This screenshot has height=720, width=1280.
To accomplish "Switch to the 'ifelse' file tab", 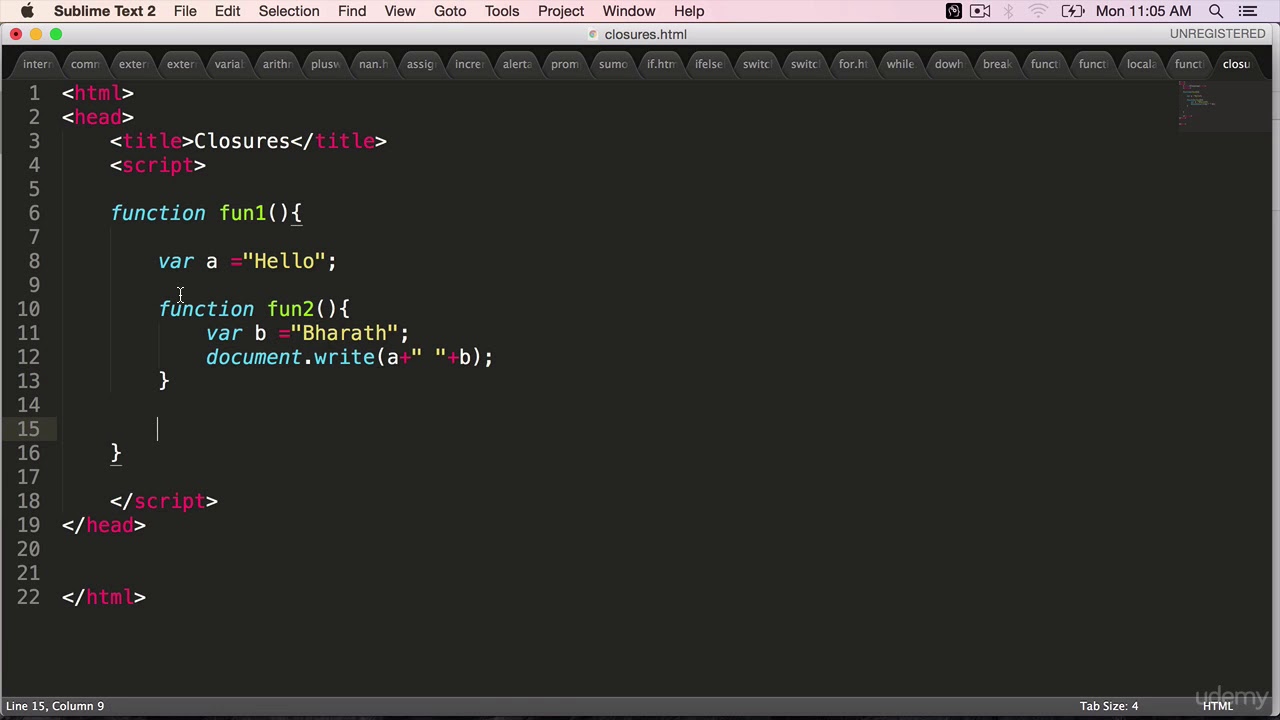I will coord(709,64).
